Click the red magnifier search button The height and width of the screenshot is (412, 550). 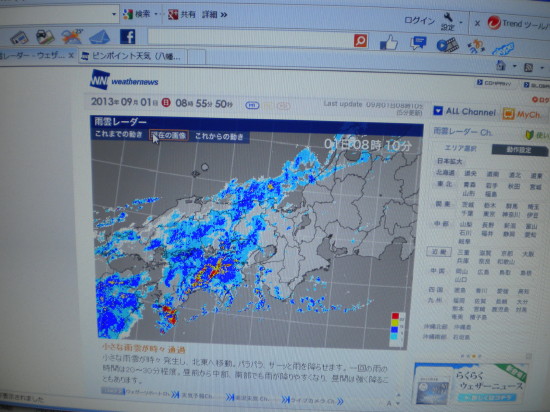(360, 40)
